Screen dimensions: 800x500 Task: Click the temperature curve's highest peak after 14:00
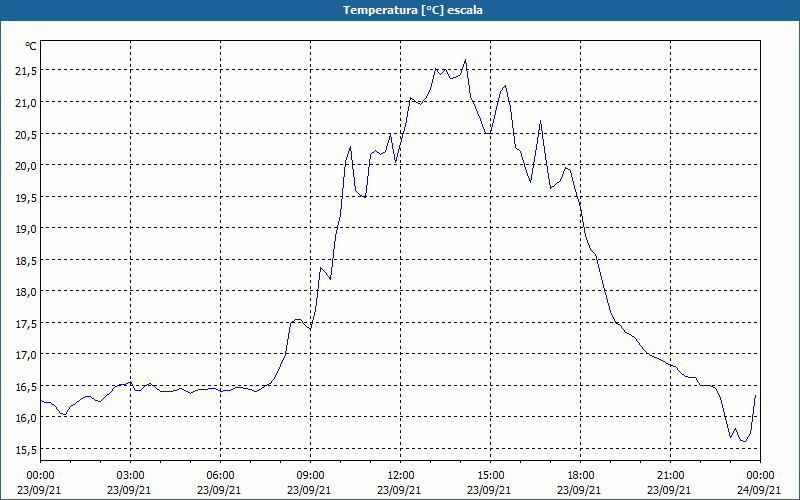465,60
